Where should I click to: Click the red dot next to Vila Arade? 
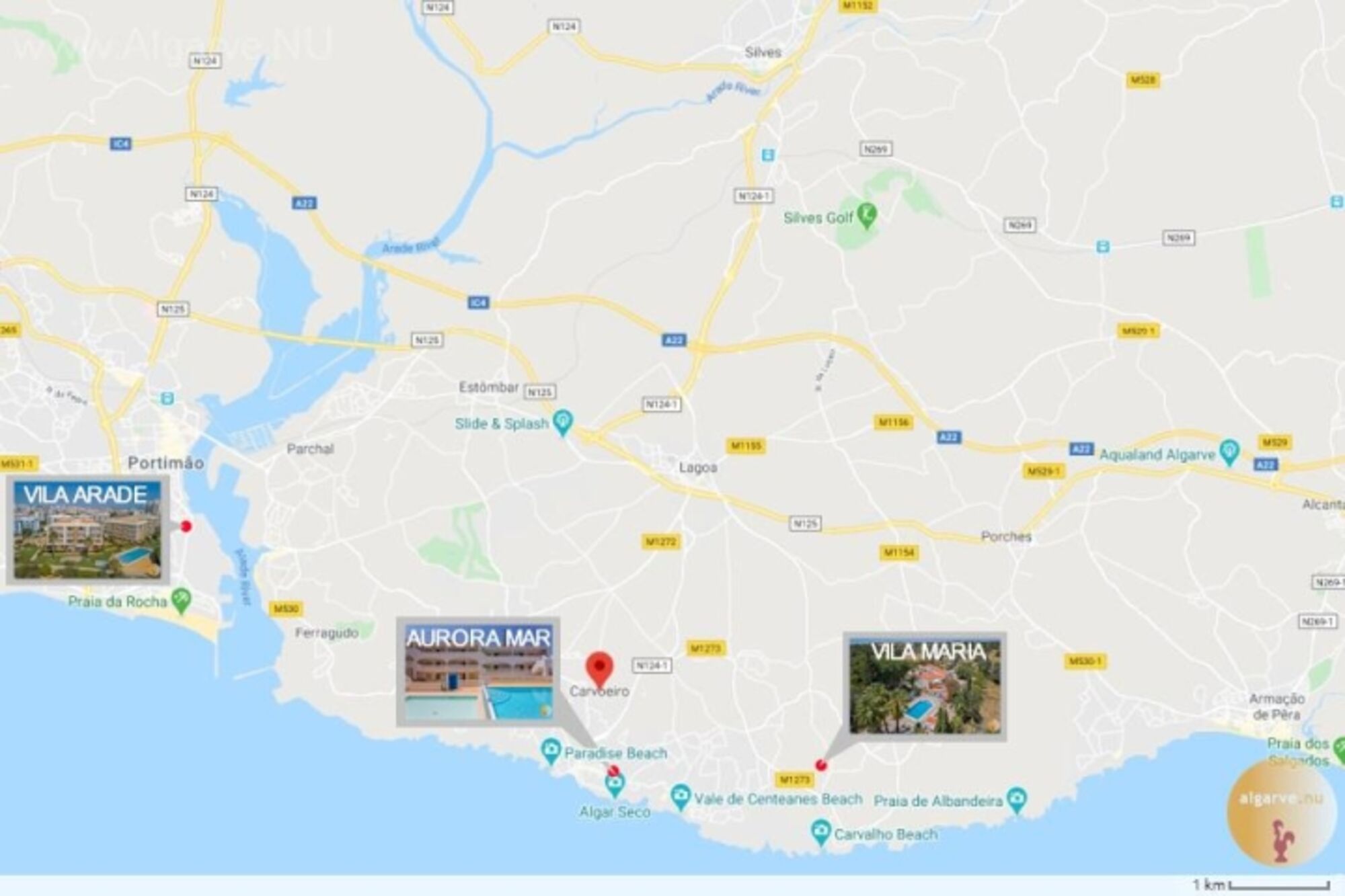coord(186,526)
